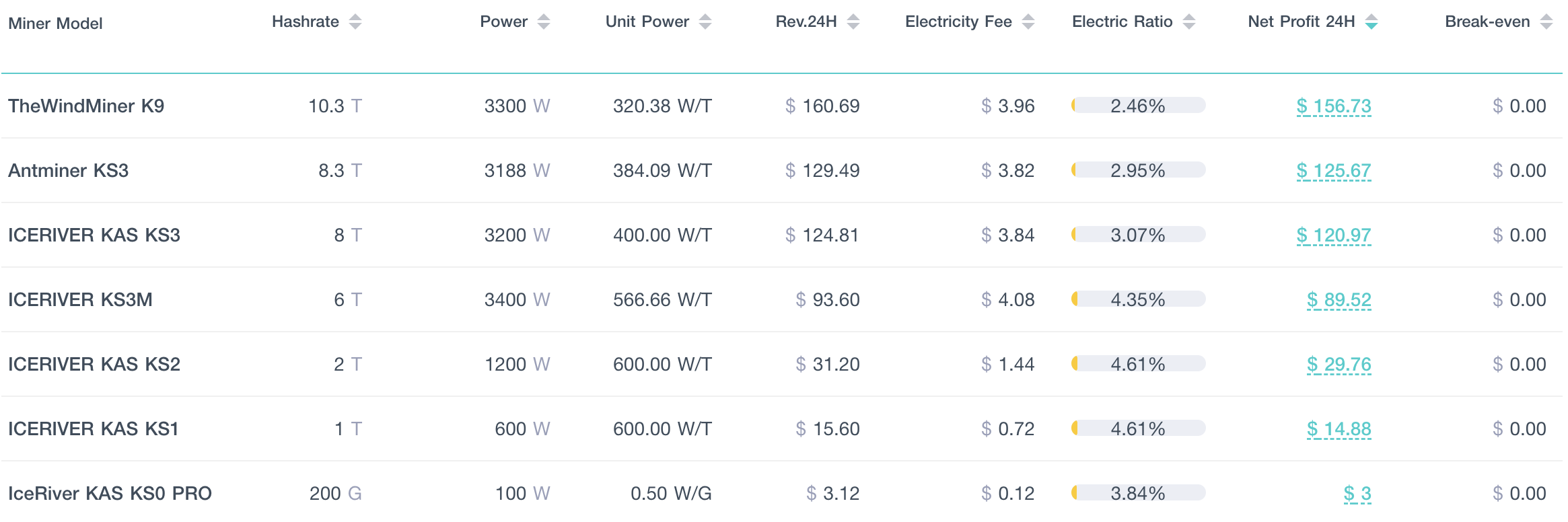Click active sort arrows beside Net Profit 24H

click(x=1371, y=22)
